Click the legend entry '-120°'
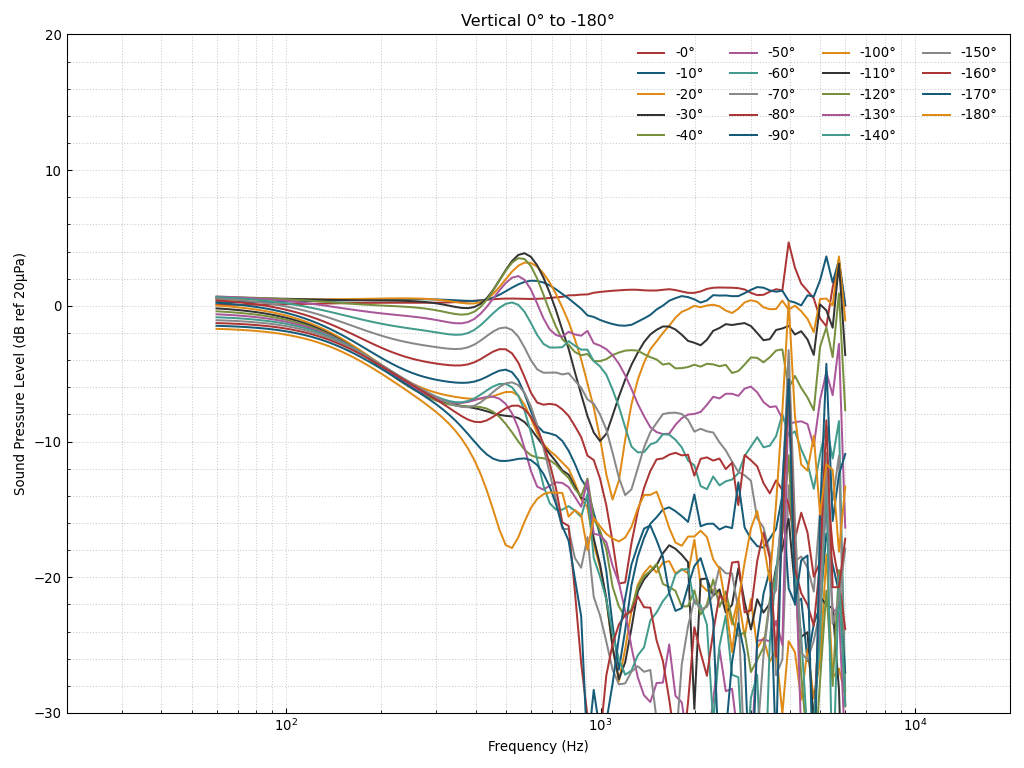Viewport: 1024px width, 768px height. coord(858,94)
